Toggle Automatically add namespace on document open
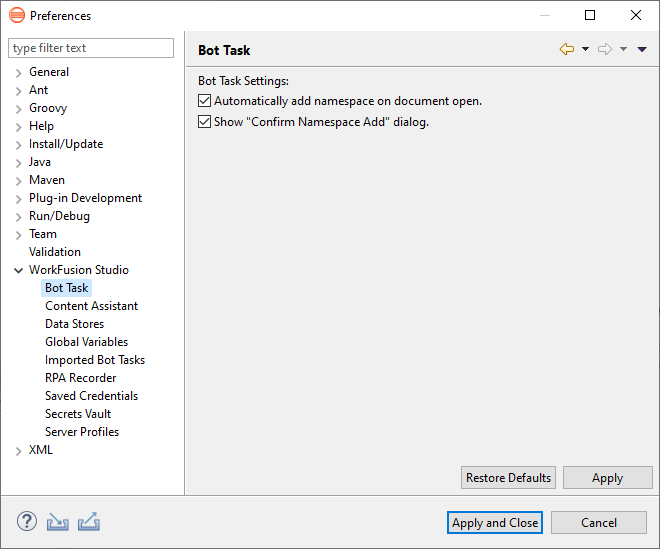Image resolution: width=660 pixels, height=549 pixels. click(x=204, y=101)
